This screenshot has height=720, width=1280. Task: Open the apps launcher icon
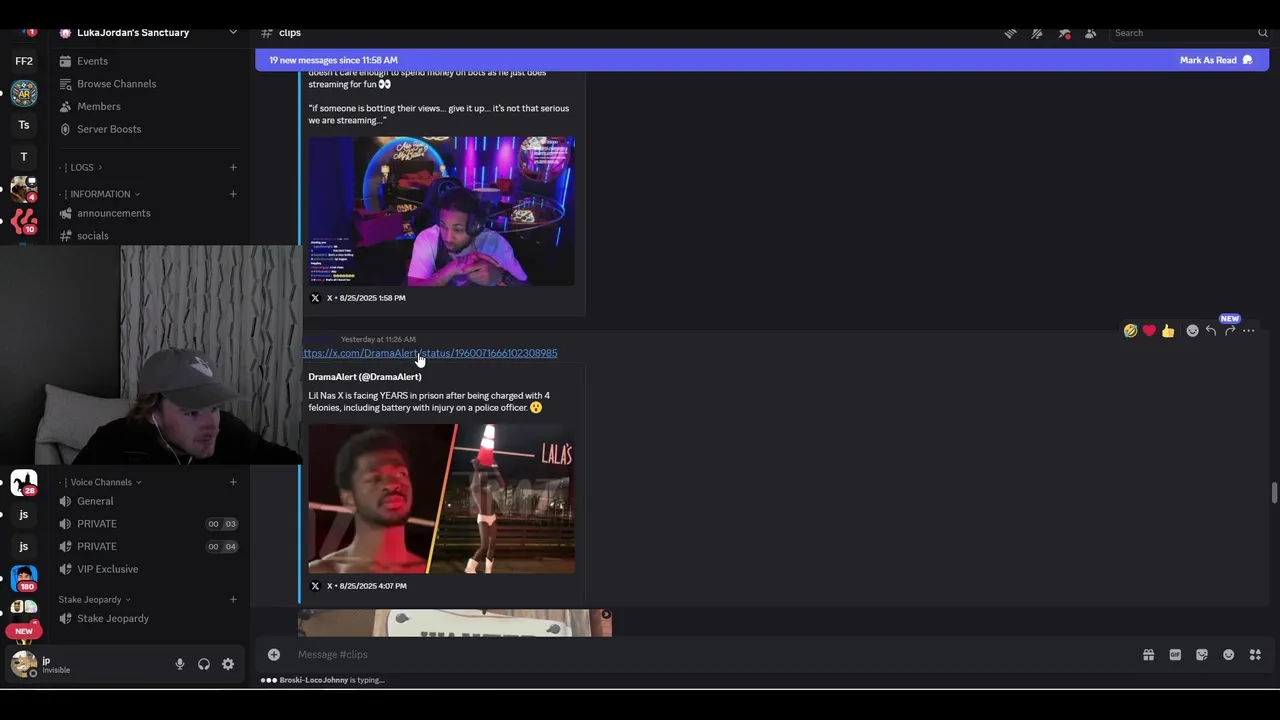coord(1255,655)
